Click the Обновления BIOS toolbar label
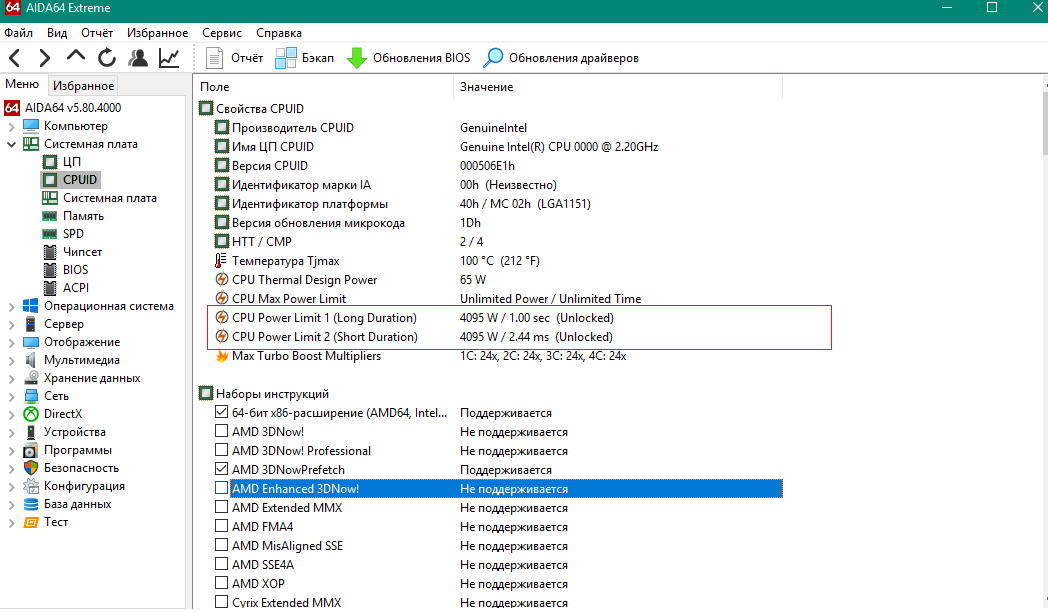1048x612 pixels. click(x=422, y=58)
